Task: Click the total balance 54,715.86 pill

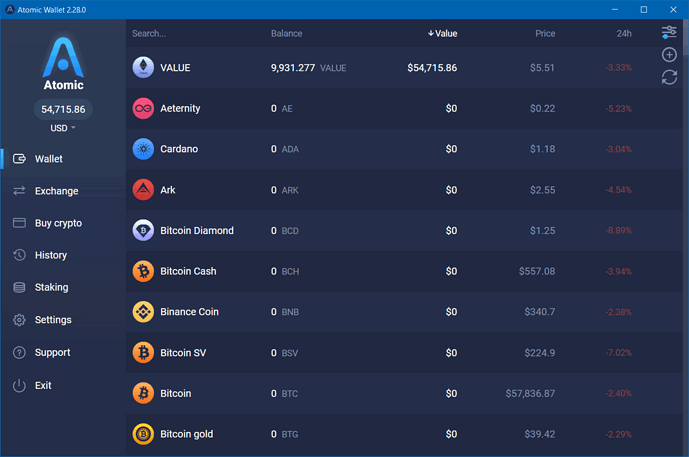Action: [x=63, y=109]
